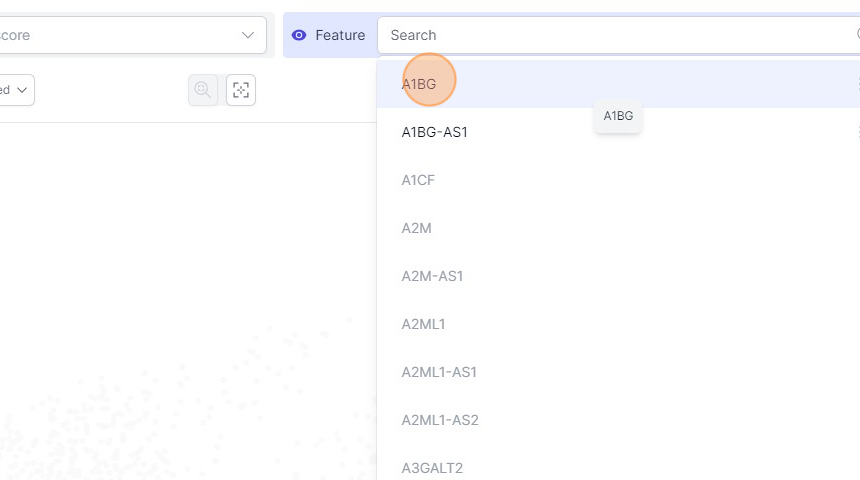Toggle the Feature eye visibility icon
The height and width of the screenshot is (480, 860).
click(298, 35)
